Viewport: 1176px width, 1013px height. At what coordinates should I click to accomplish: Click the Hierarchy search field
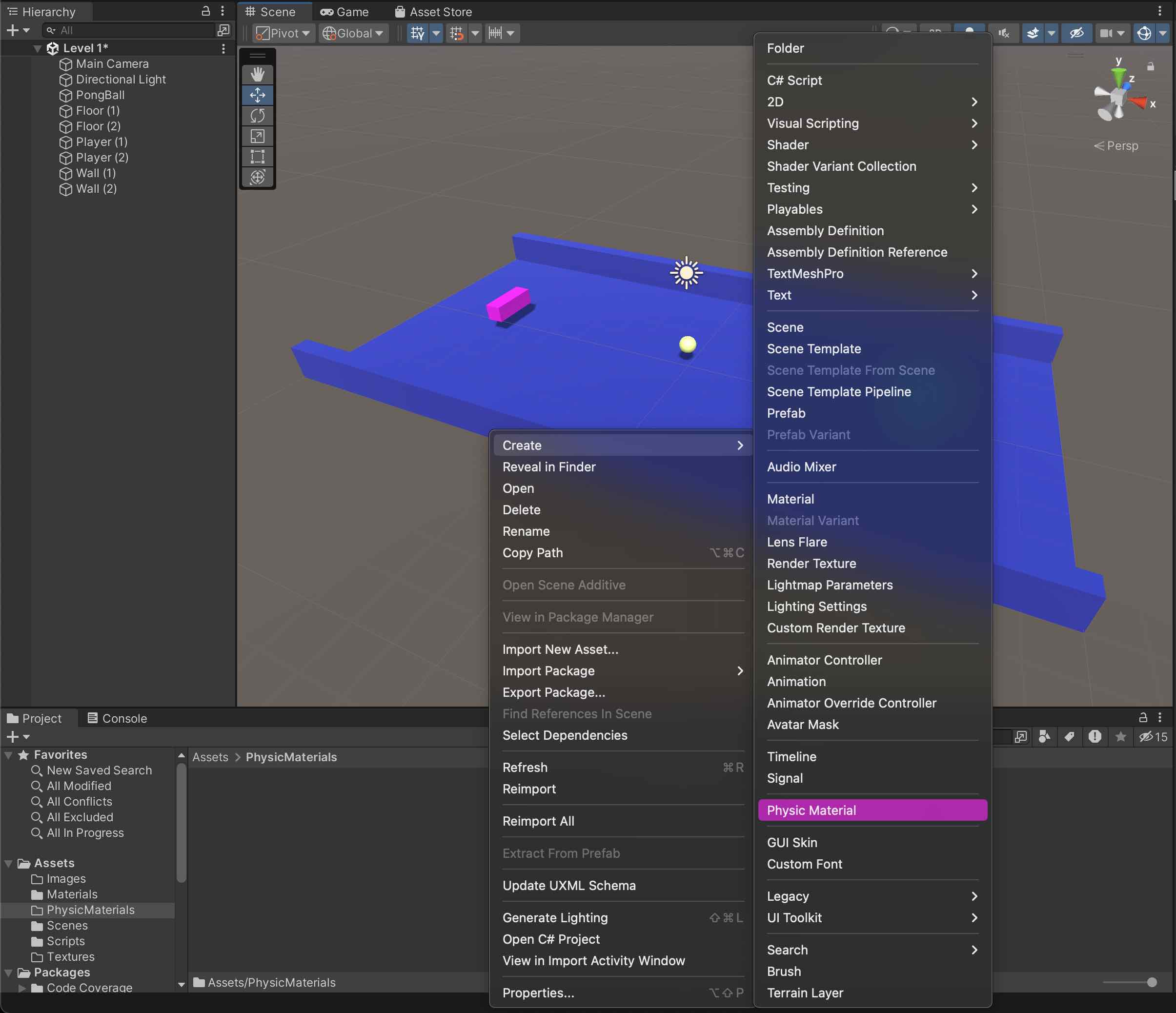(131, 30)
